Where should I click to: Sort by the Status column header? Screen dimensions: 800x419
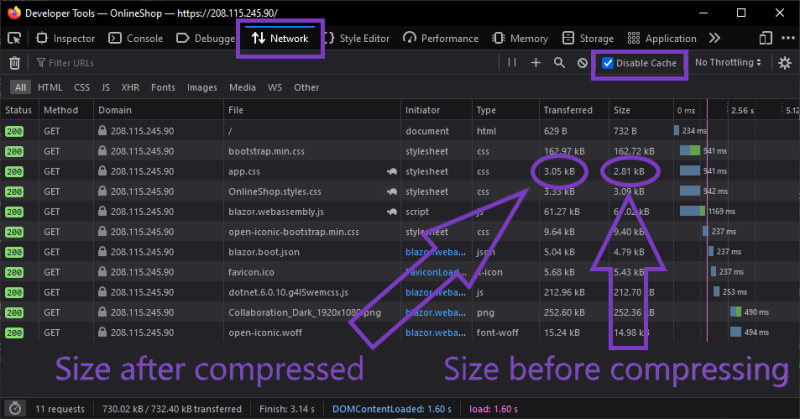pyautogui.click(x=19, y=110)
